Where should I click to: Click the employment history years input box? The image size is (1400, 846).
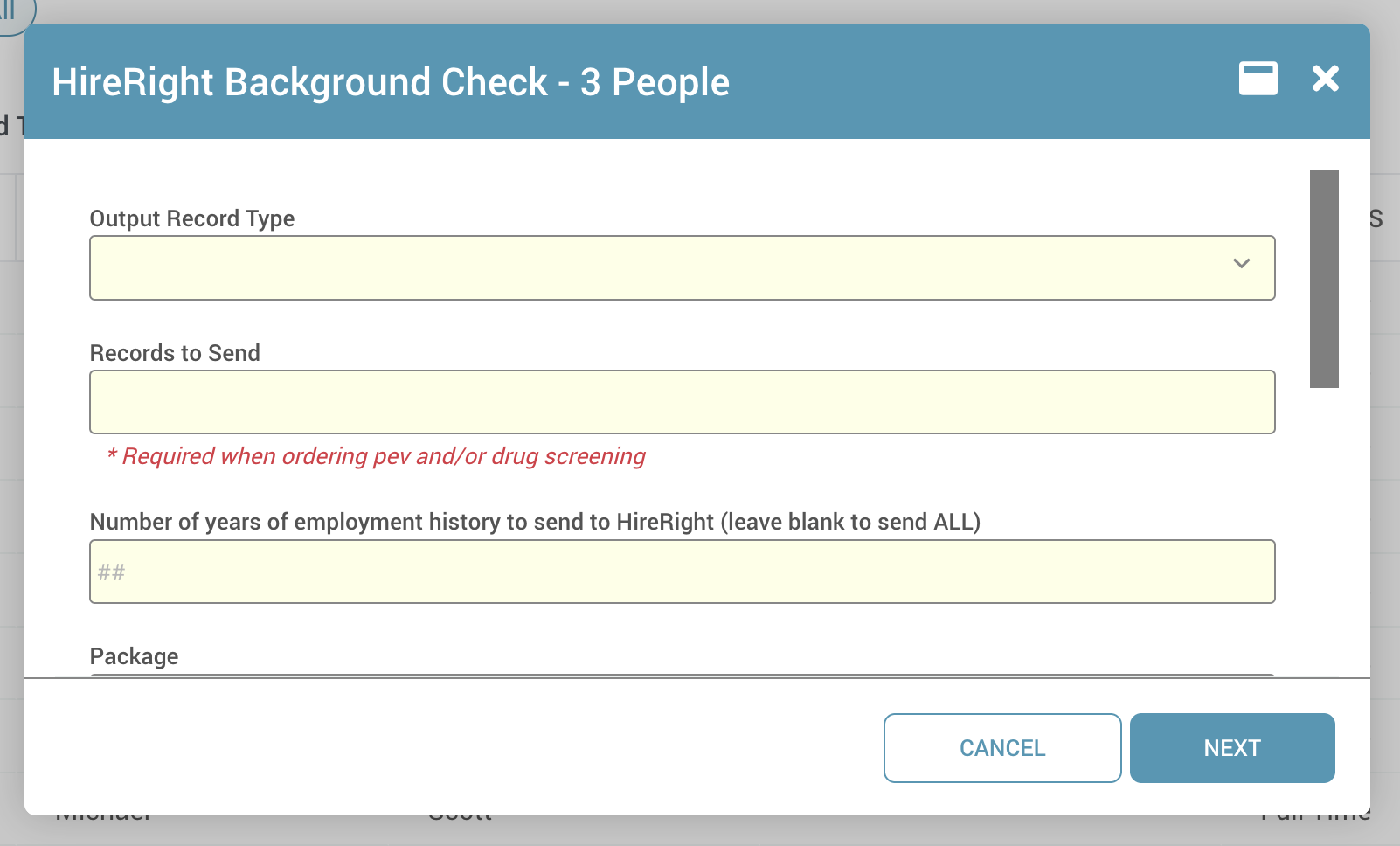pos(682,572)
